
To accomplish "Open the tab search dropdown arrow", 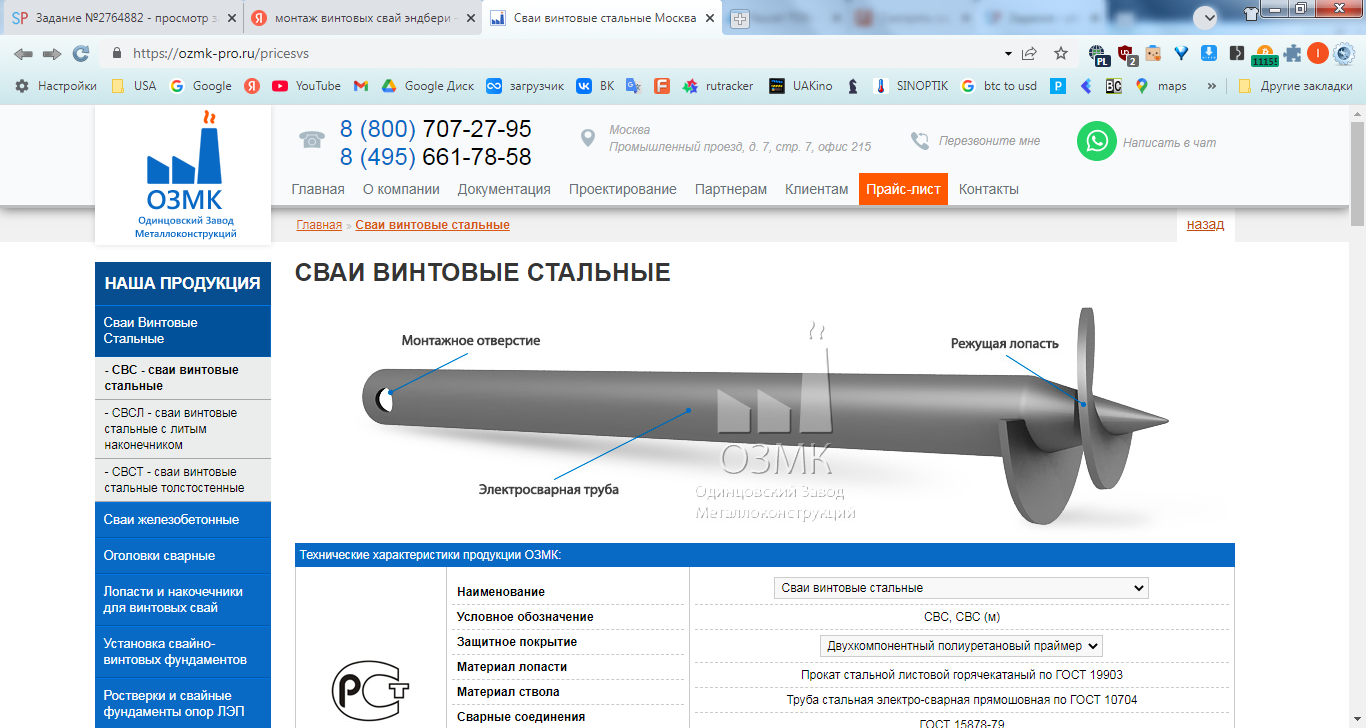I will click(1205, 17).
